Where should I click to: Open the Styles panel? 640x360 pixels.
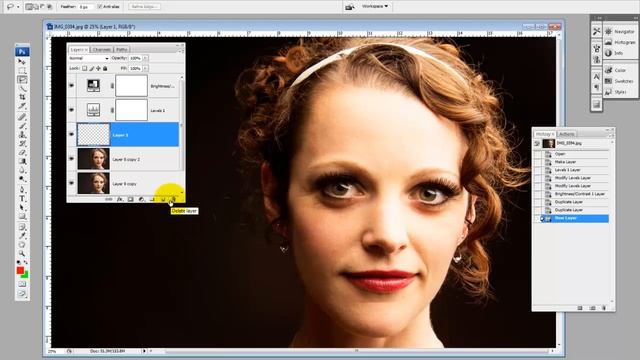616,92
